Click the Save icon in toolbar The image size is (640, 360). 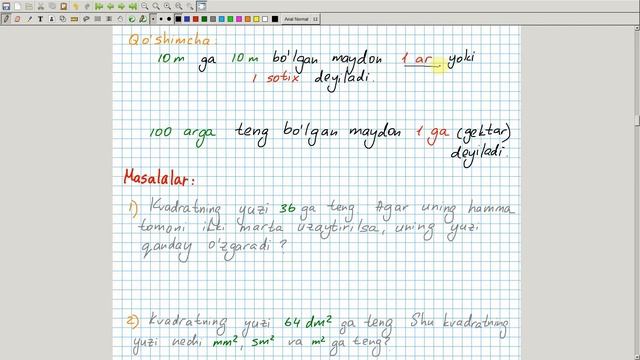point(6,6)
